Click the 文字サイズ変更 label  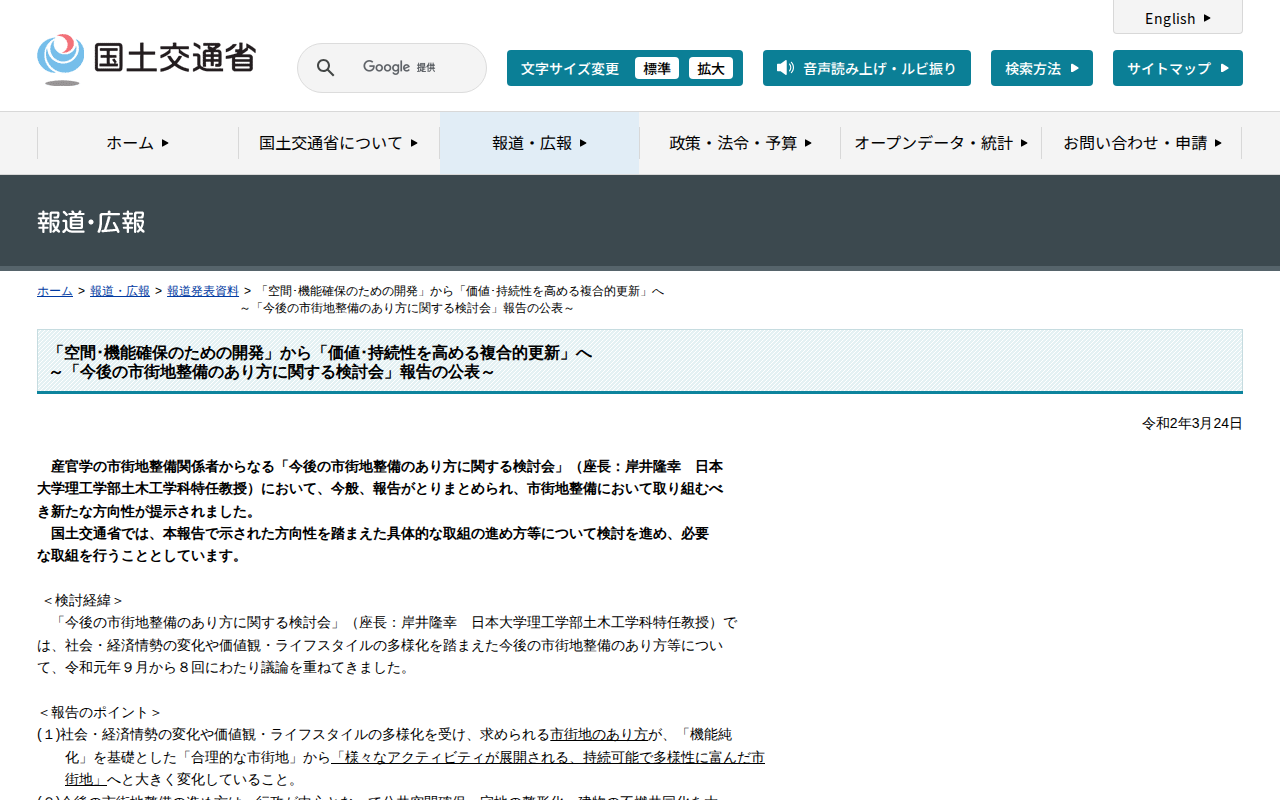(x=570, y=69)
